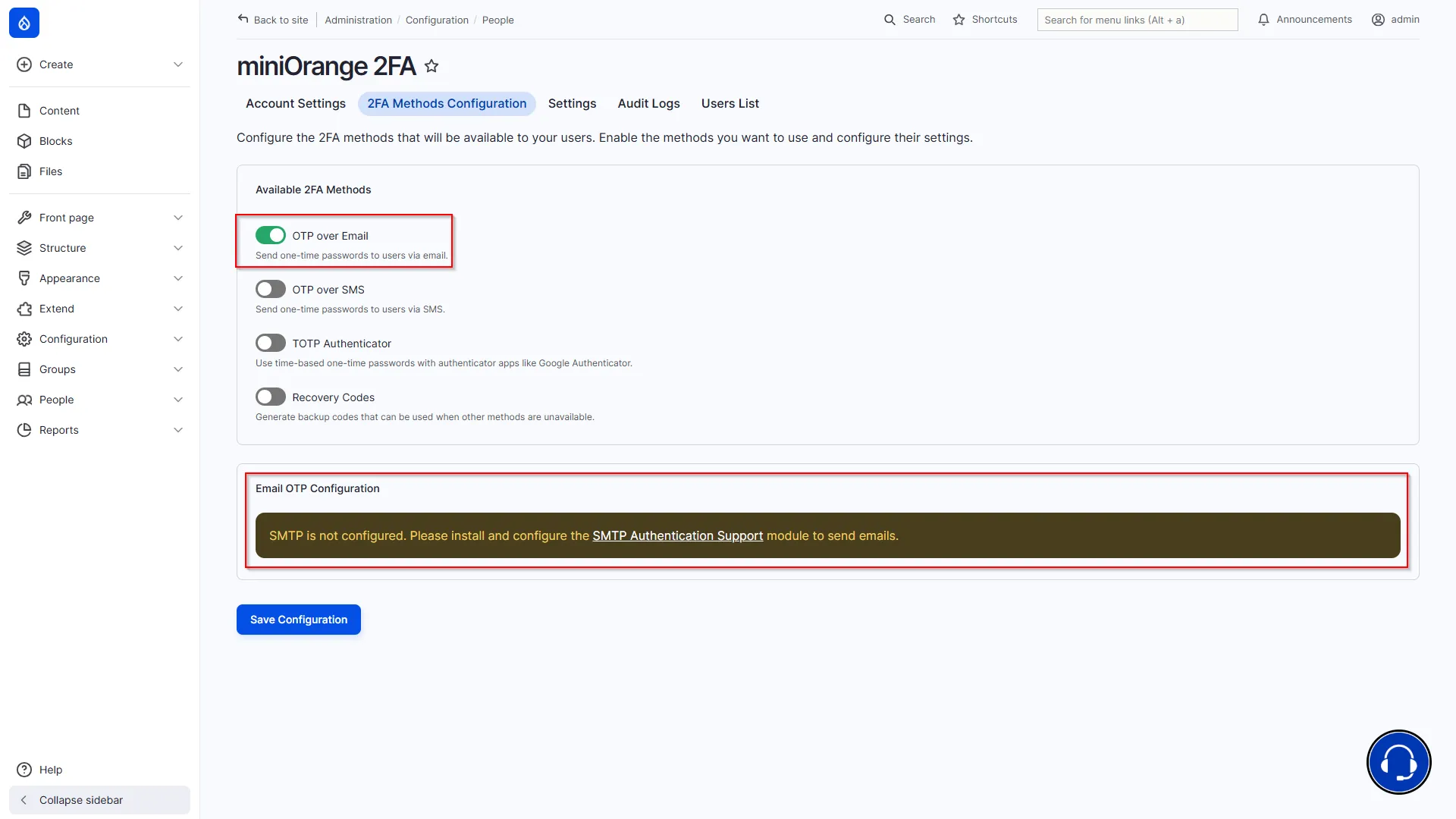This screenshot has width=1456, height=819.
Task: Open Content via its page icon
Action: (24, 111)
